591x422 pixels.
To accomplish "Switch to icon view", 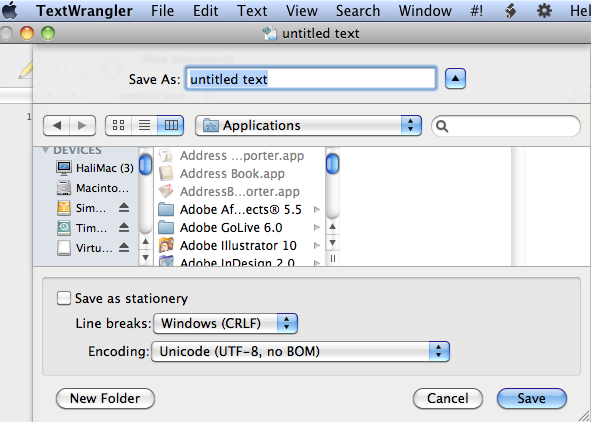I will (x=118, y=125).
